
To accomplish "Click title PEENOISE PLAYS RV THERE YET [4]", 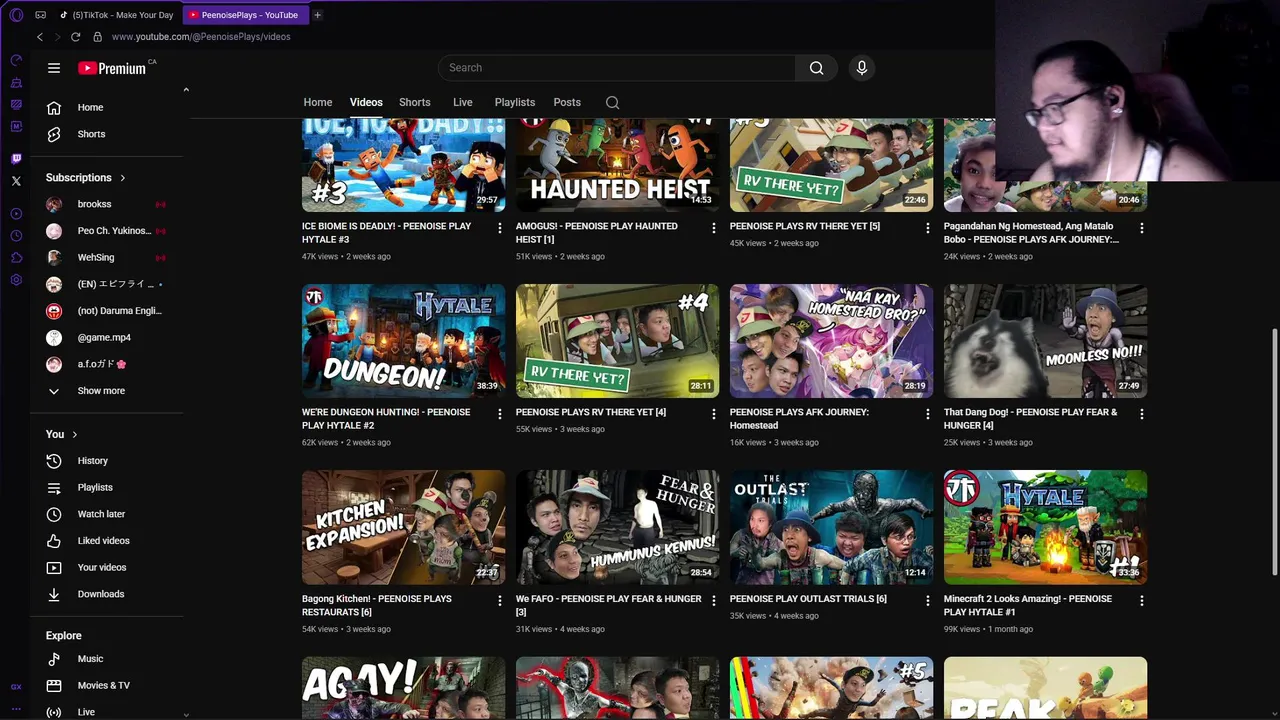I will 591,412.
